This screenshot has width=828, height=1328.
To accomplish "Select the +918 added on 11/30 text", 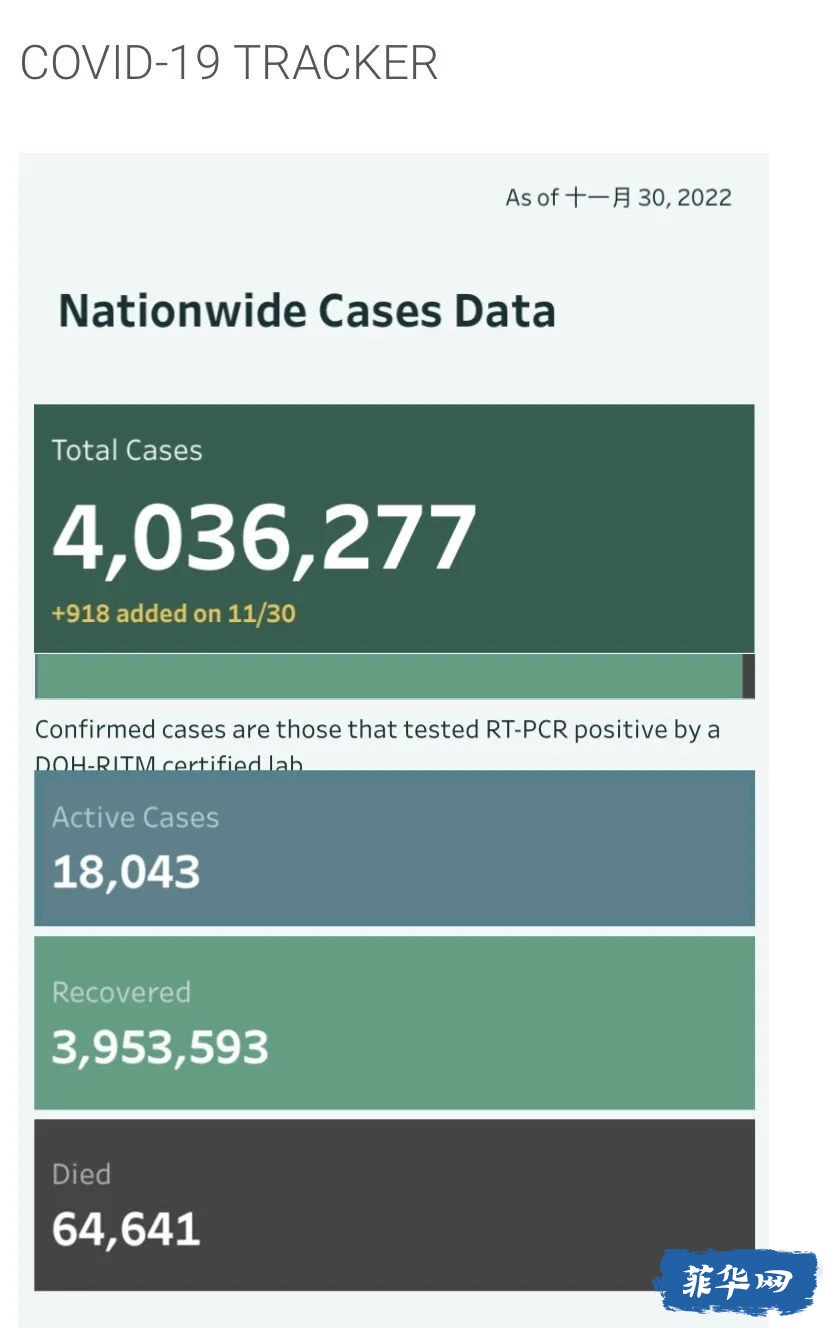I will click(x=174, y=613).
